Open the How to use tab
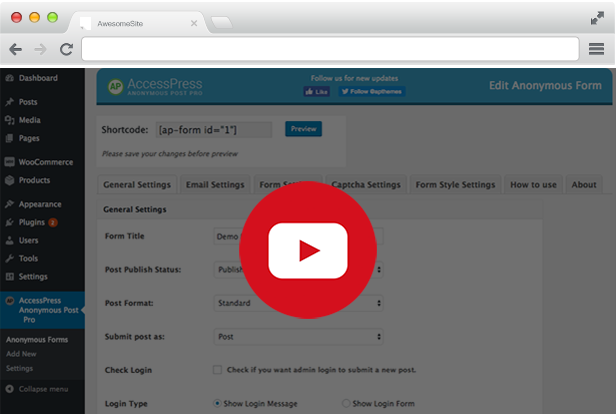Viewport: 616px width, 414px height. [x=533, y=185]
